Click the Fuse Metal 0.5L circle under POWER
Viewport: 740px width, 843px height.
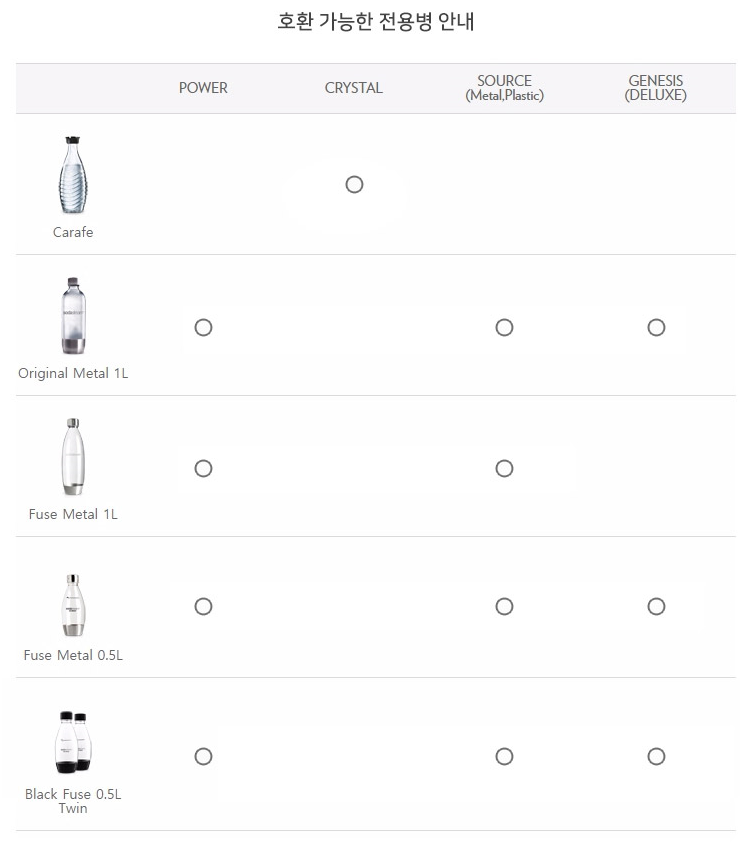(x=203, y=607)
